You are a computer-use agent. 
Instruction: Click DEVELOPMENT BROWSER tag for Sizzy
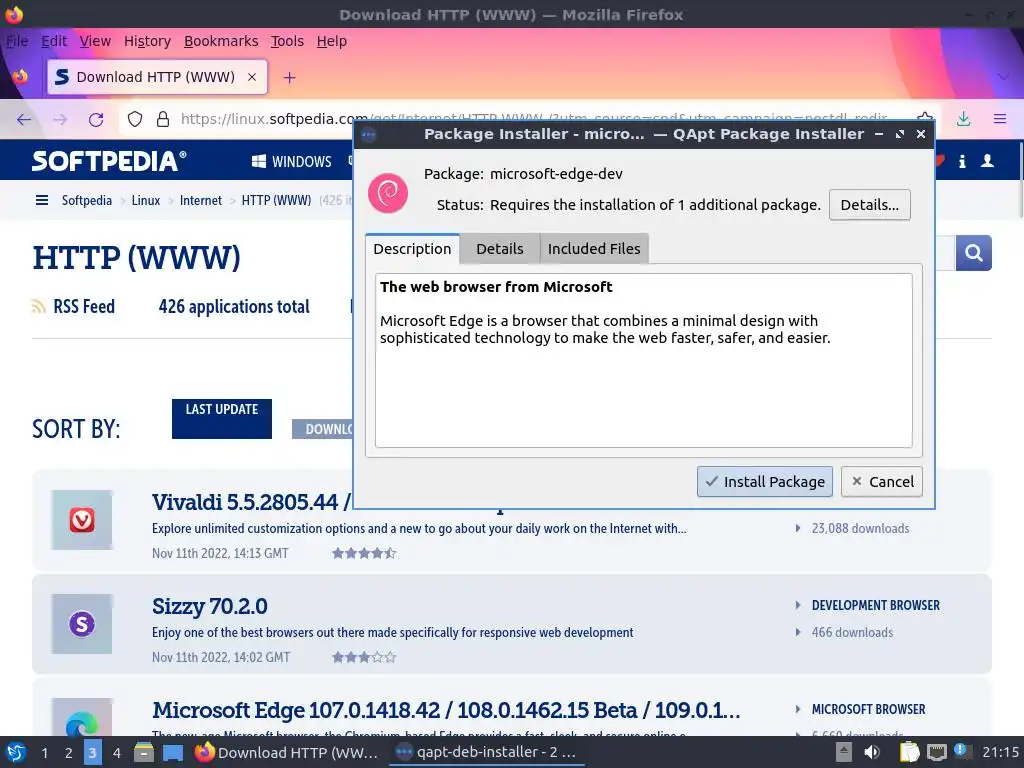pos(876,605)
